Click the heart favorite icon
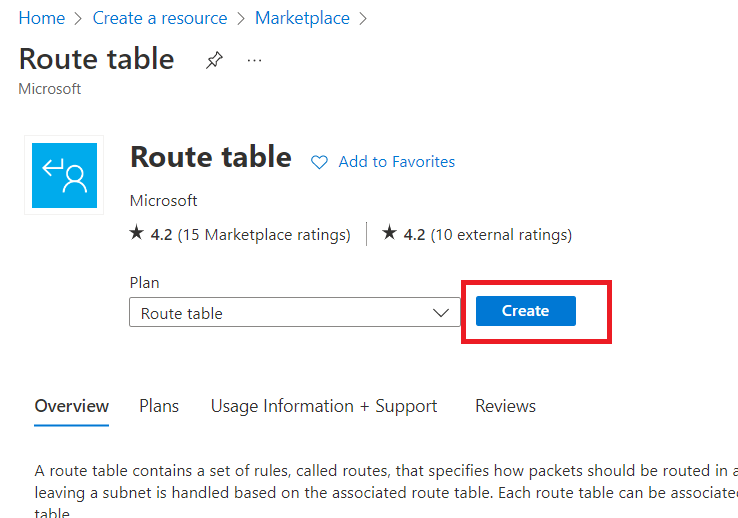 pos(320,162)
